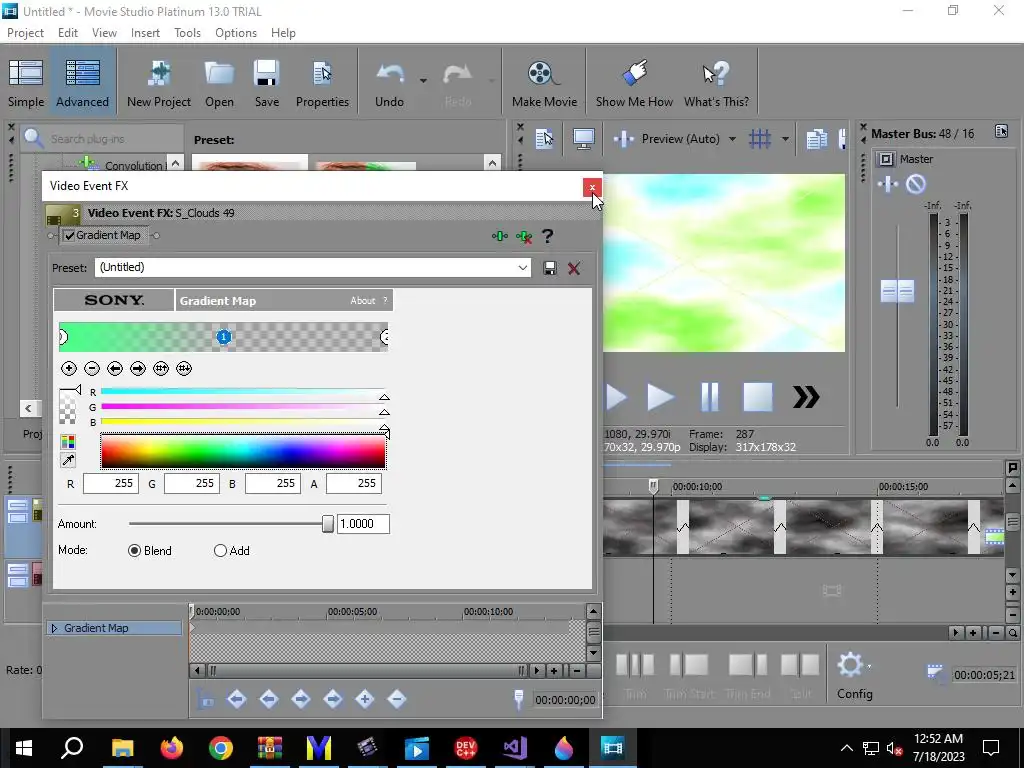Screen dimensions: 1024x768
Task: Save the preset with the floppy icon
Action: click(x=550, y=268)
